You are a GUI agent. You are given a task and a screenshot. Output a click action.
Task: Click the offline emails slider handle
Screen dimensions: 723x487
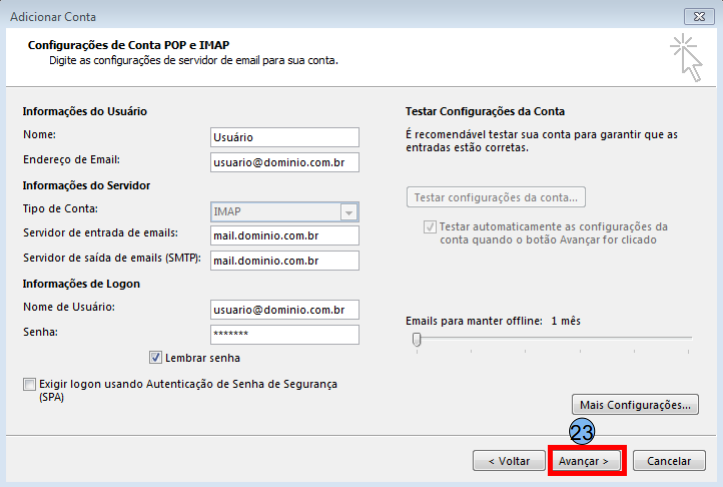(417, 340)
